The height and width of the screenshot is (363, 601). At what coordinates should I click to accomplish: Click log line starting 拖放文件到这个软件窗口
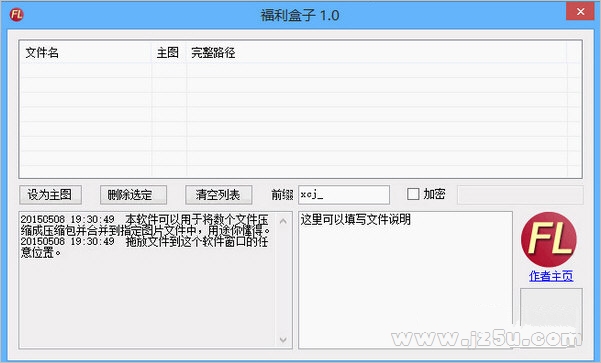(x=144, y=247)
